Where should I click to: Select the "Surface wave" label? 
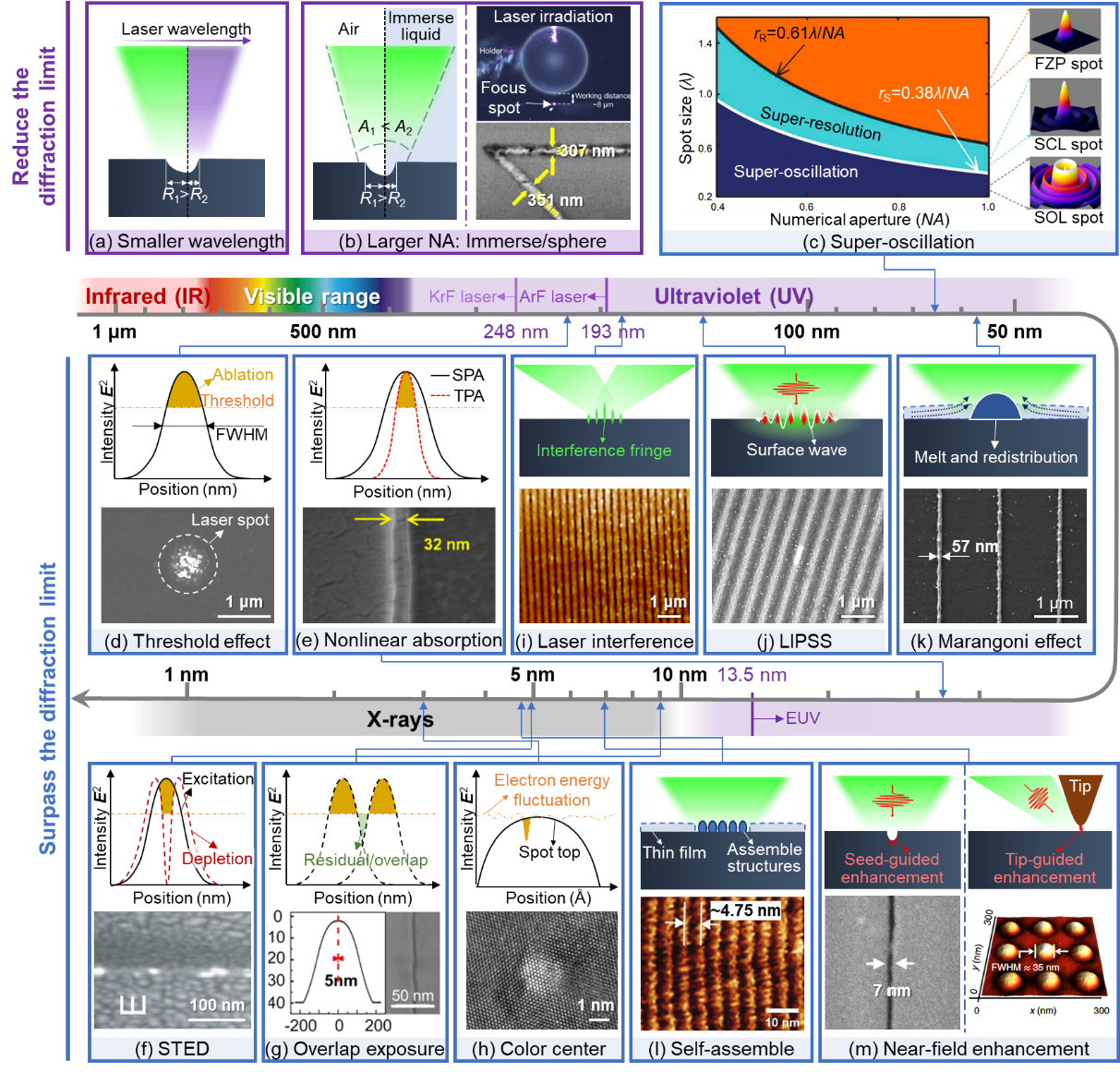pos(797,450)
